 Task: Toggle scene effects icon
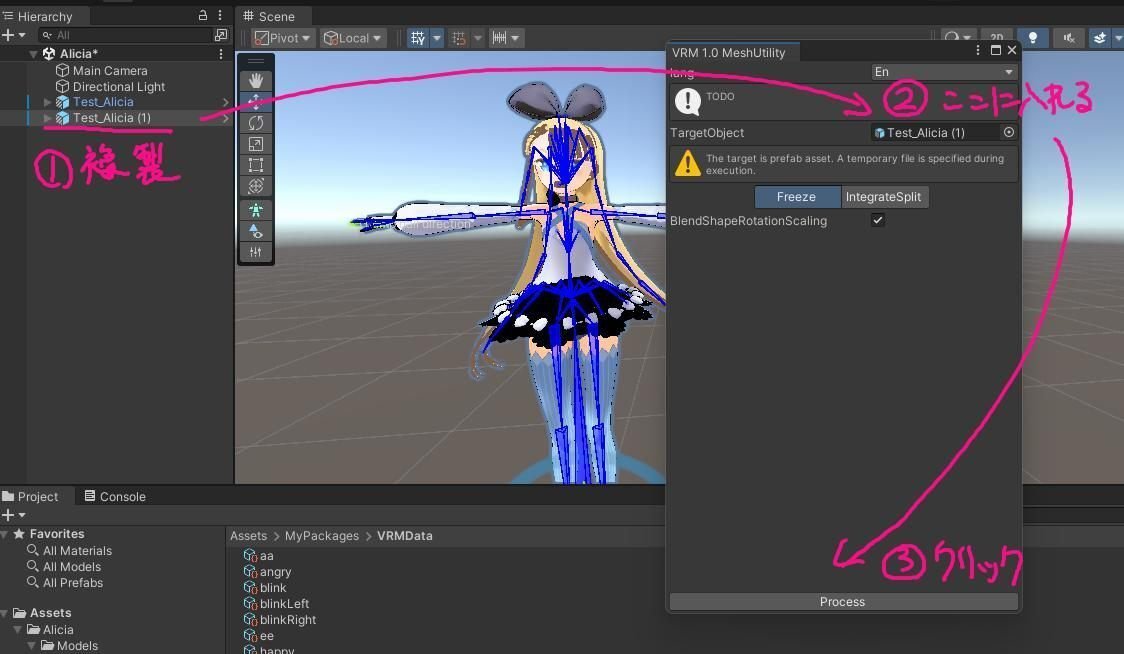pos(1100,38)
